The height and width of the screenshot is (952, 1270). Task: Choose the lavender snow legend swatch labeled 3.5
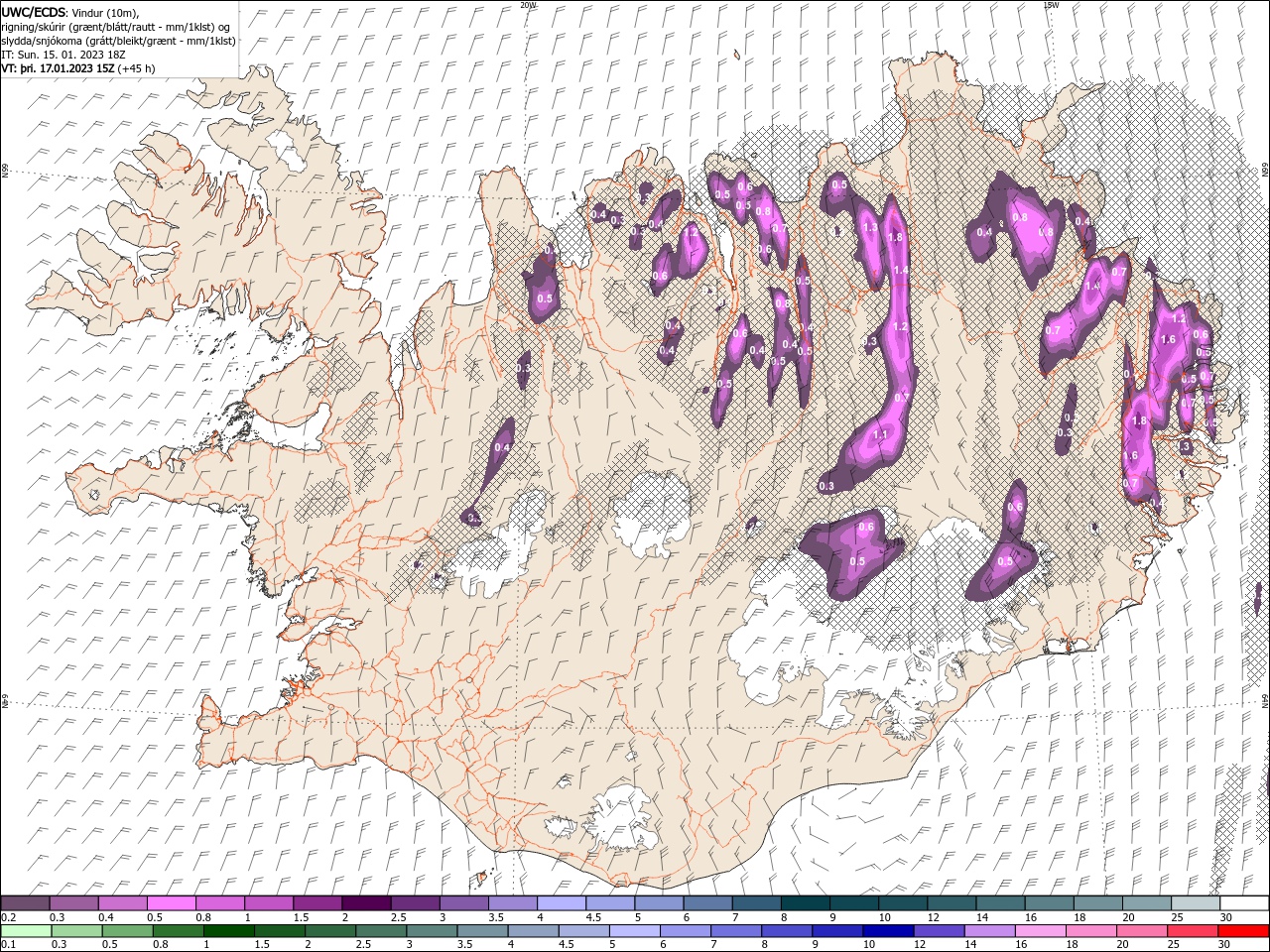[512, 903]
